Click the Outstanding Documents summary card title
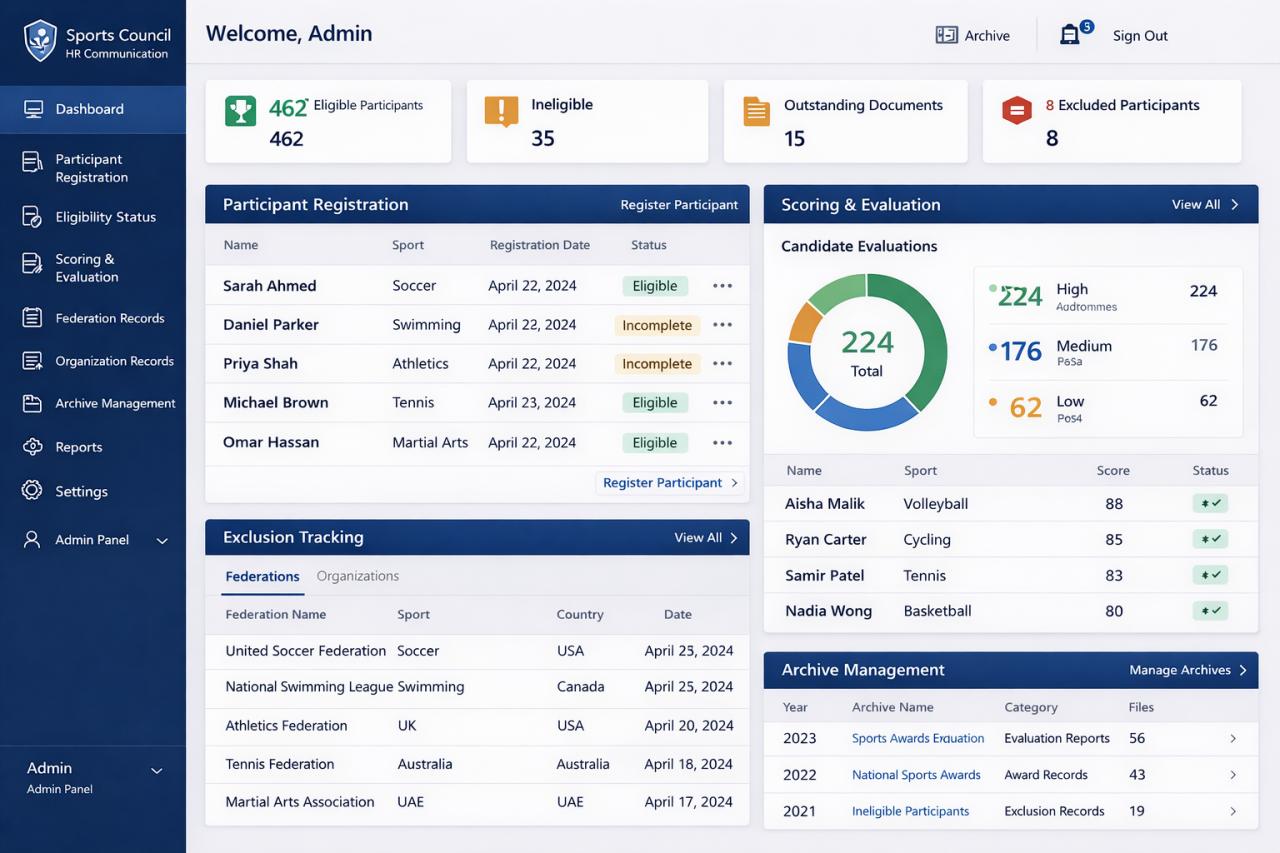Screen dimensions: 1280x853 pyautogui.click(x=863, y=105)
